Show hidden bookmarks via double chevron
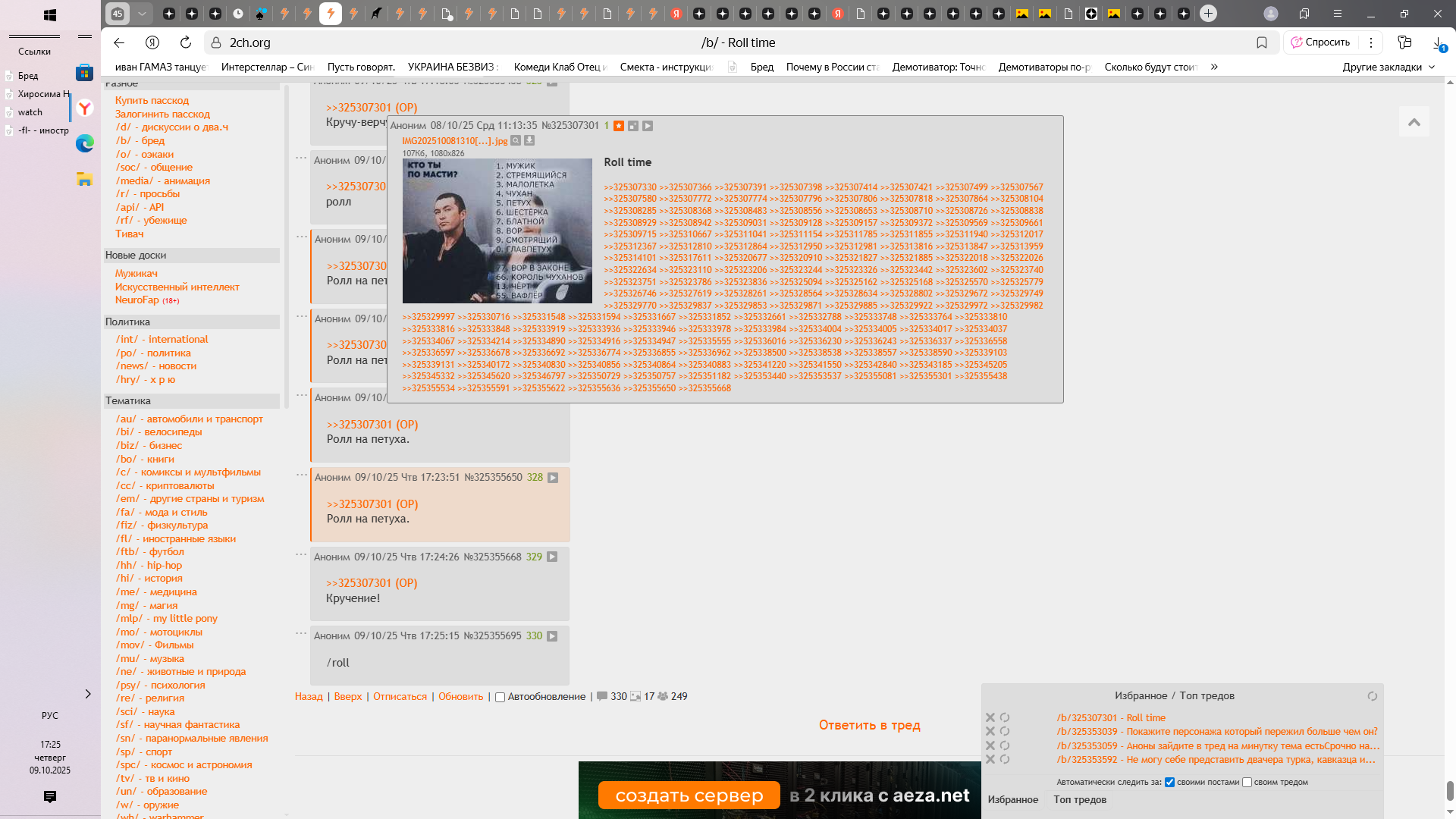The image size is (1456, 819). coord(1214,67)
